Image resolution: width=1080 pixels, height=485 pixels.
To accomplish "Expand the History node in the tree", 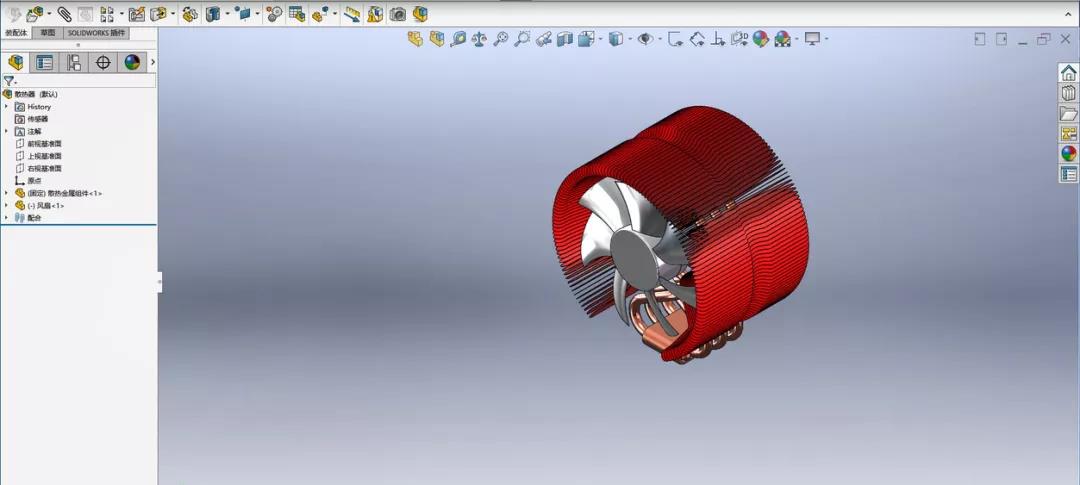I will [6, 106].
